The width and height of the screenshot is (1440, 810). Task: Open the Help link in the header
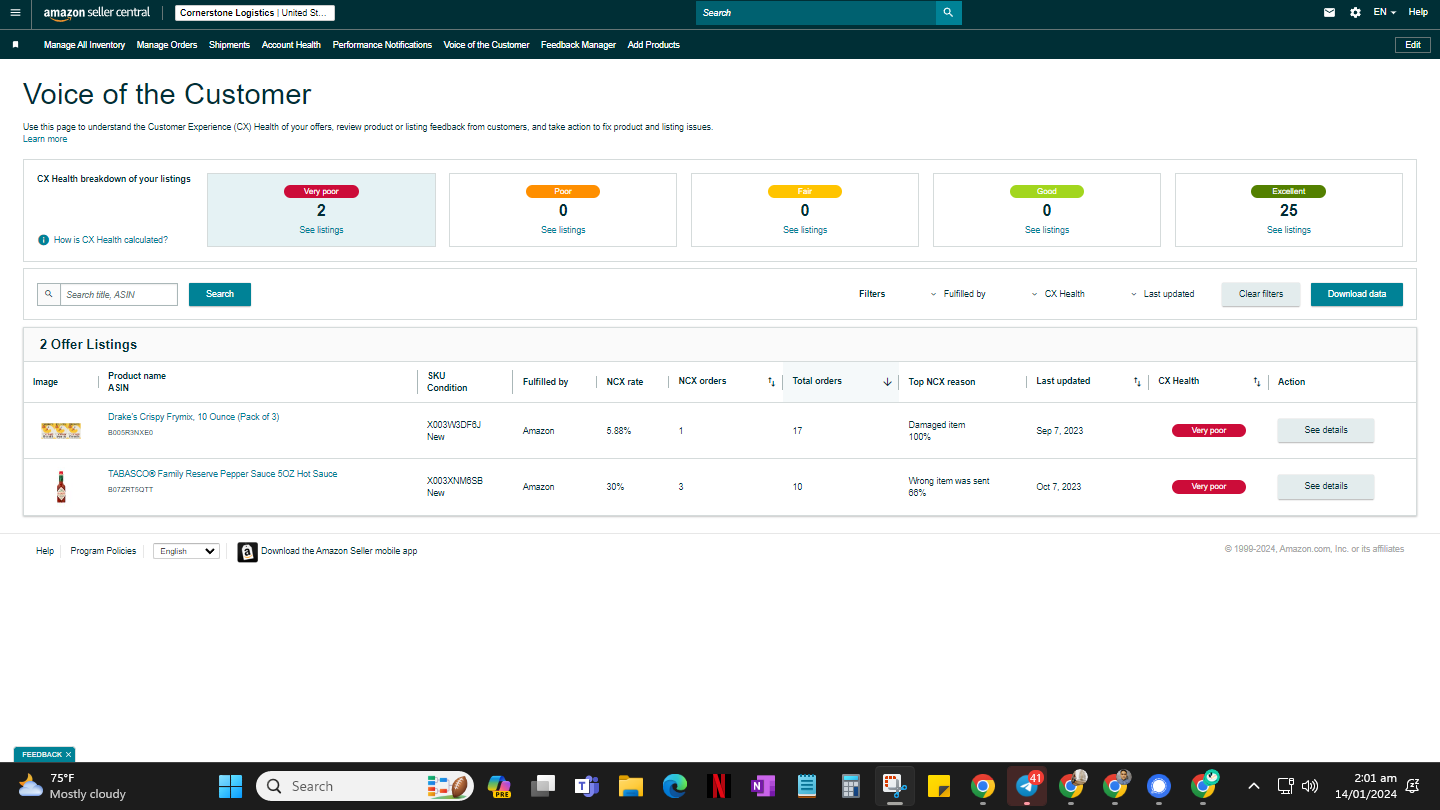tap(1418, 13)
